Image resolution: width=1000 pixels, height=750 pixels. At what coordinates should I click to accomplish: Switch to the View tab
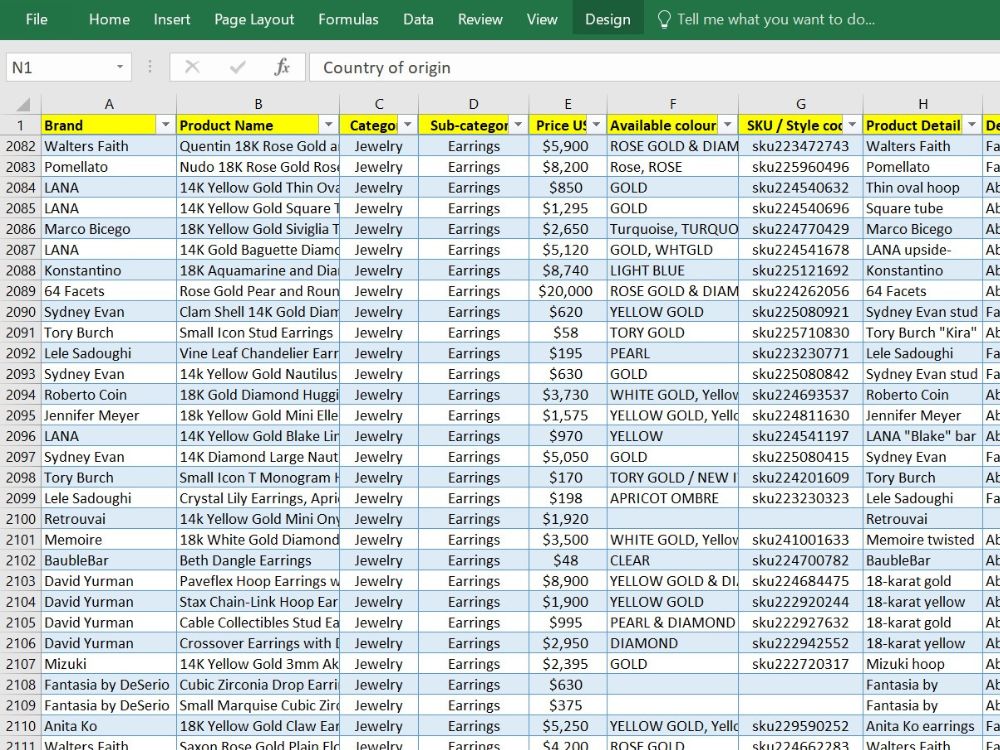542,19
